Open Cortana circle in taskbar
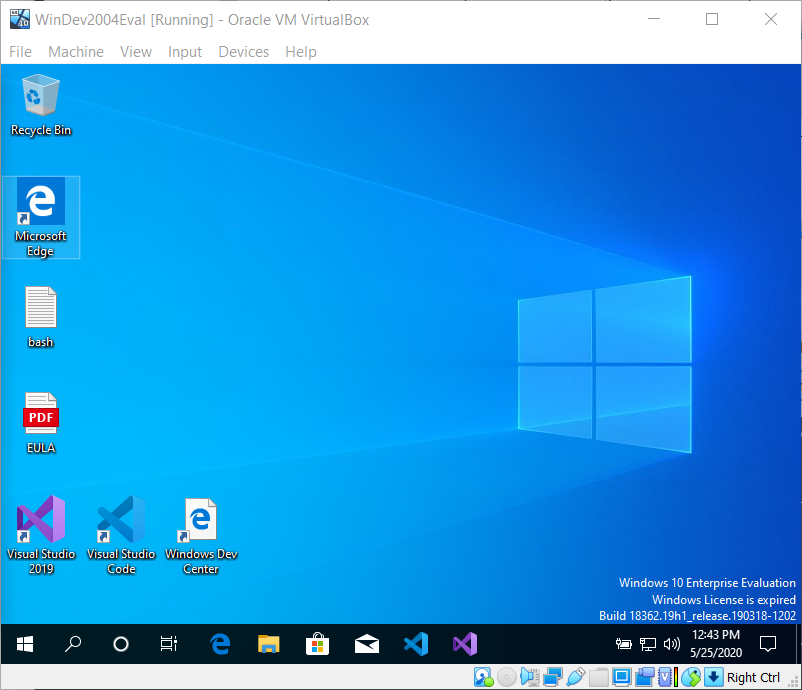The image size is (802, 690). [121, 644]
